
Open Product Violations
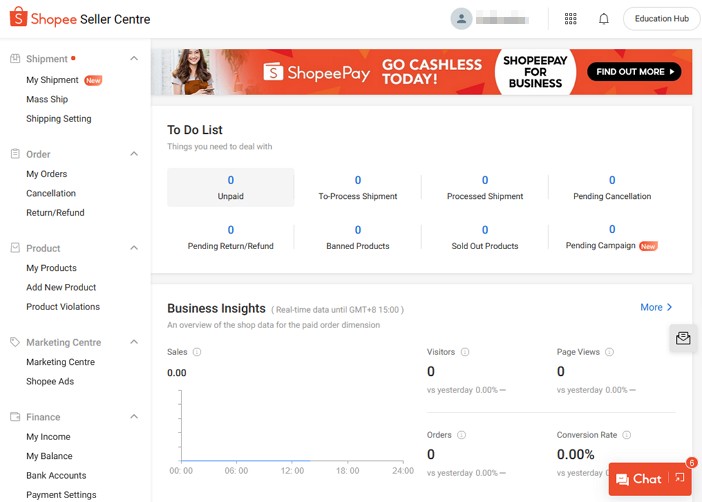pyautogui.click(x=63, y=307)
